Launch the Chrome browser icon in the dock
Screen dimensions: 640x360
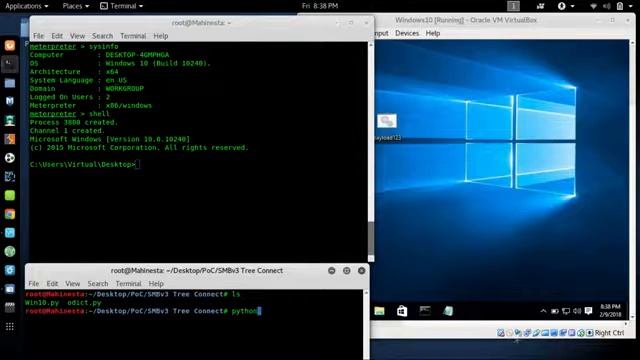(x=10, y=214)
